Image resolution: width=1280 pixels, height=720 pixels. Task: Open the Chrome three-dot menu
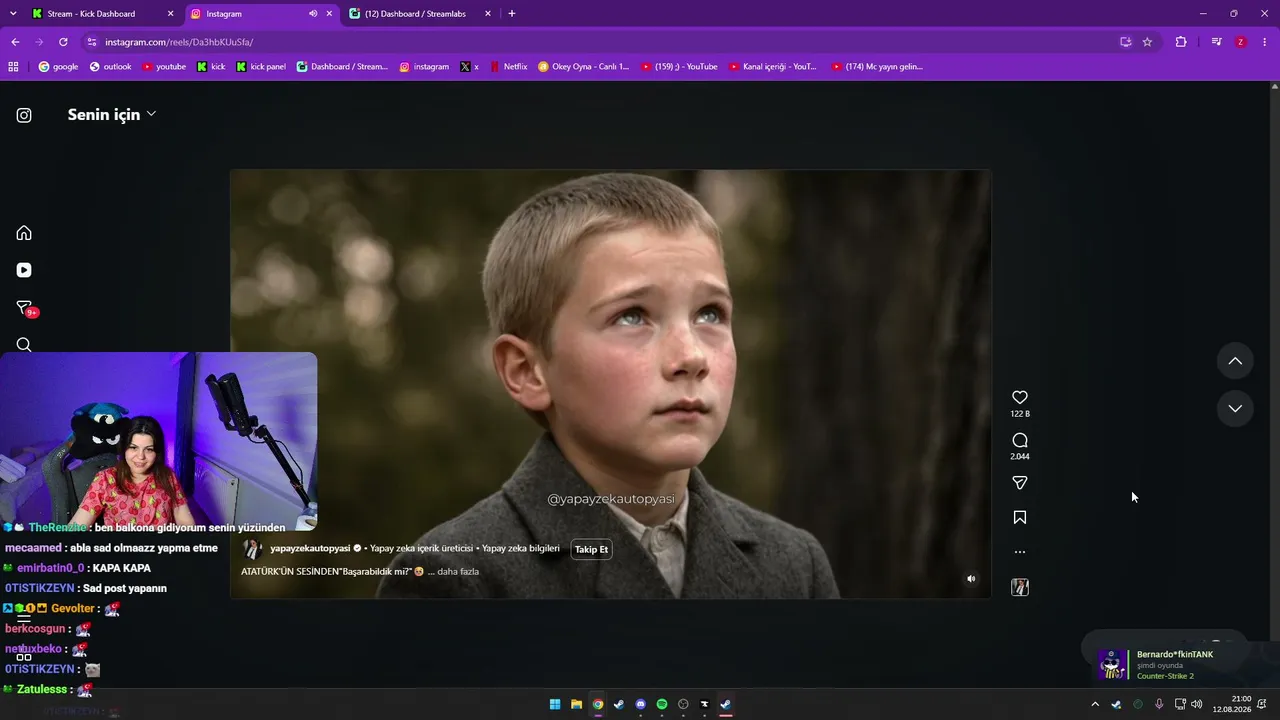click(1265, 42)
